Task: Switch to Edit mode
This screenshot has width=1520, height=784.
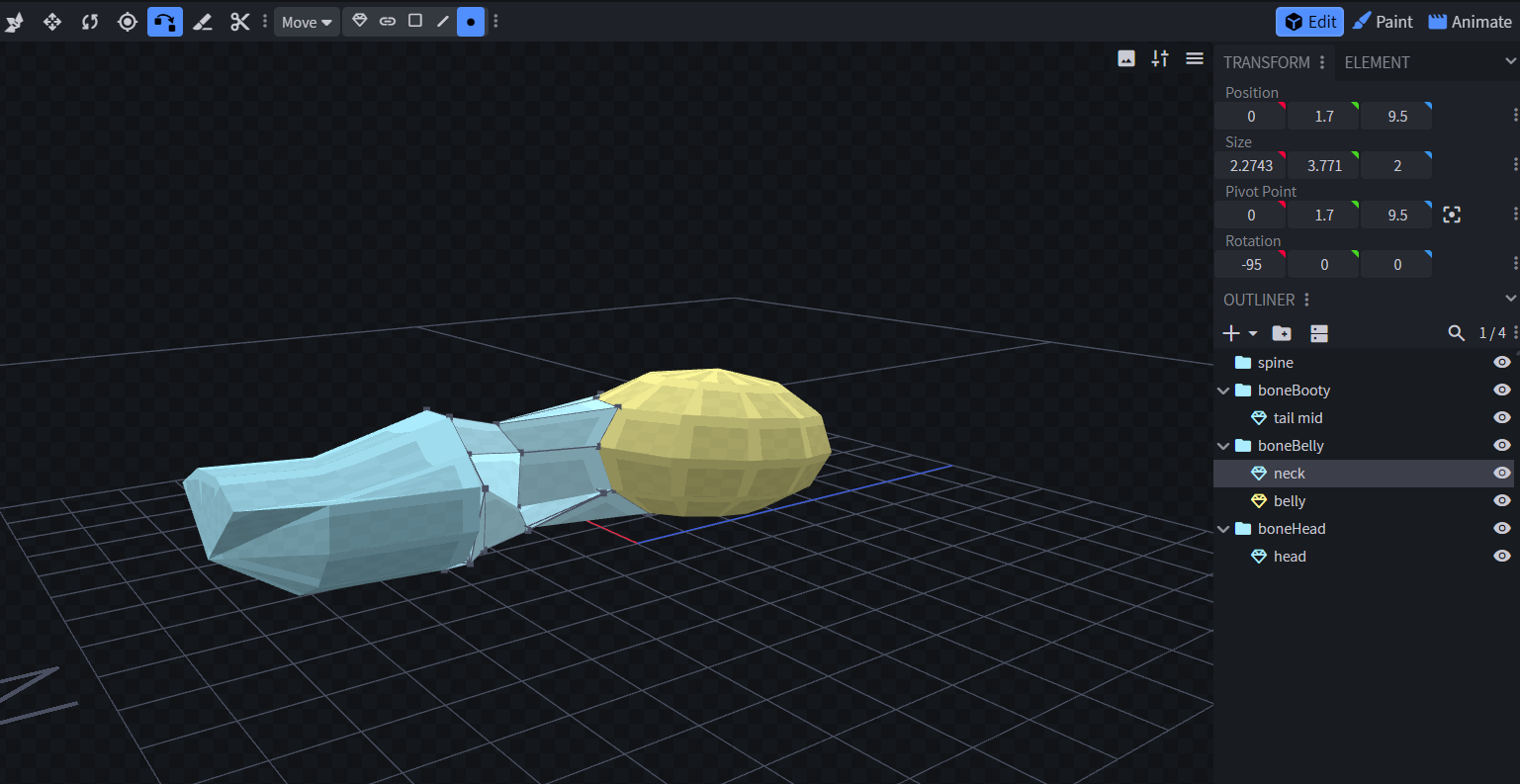Action: coord(1310,22)
